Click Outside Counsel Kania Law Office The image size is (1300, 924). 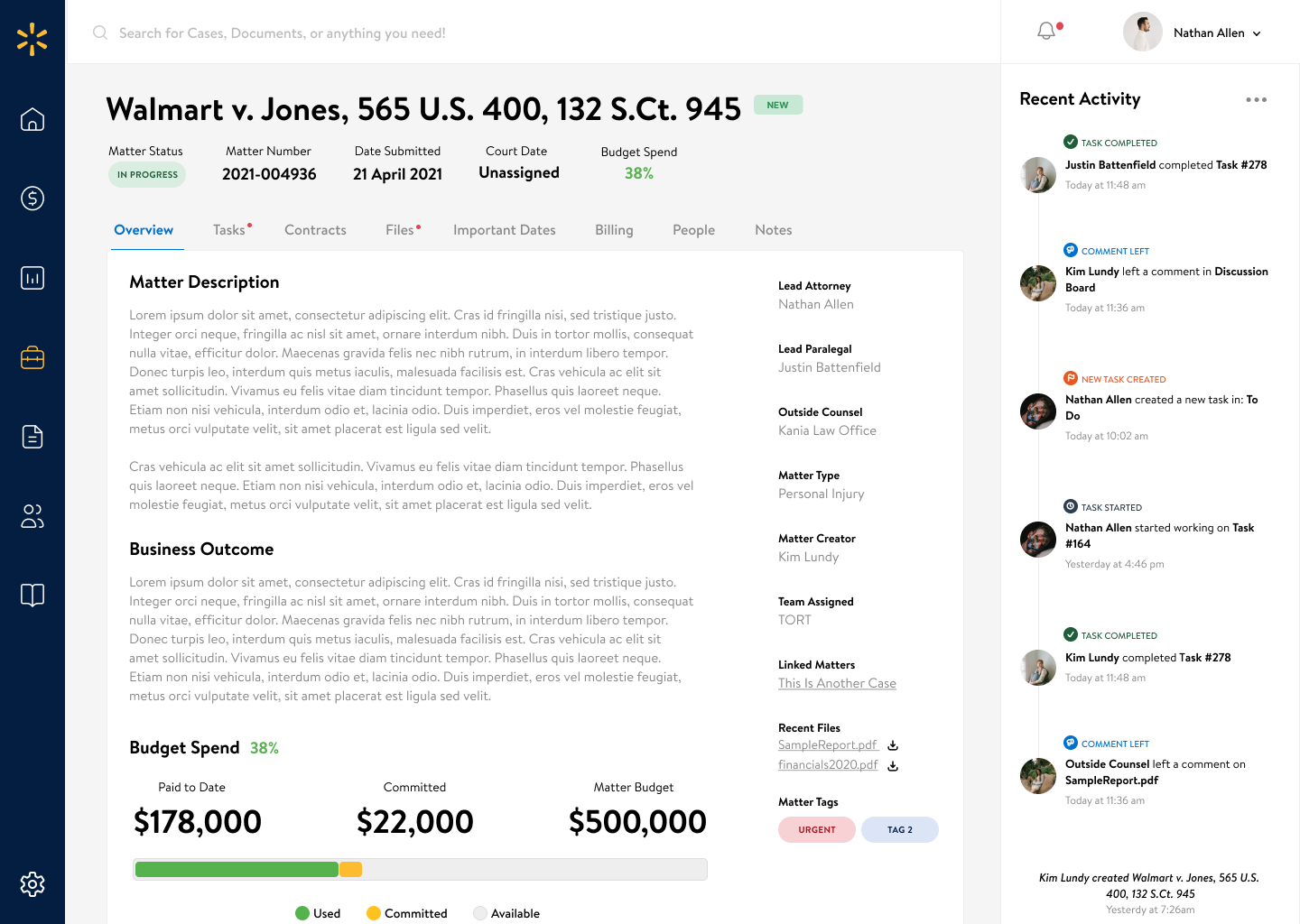[827, 430]
